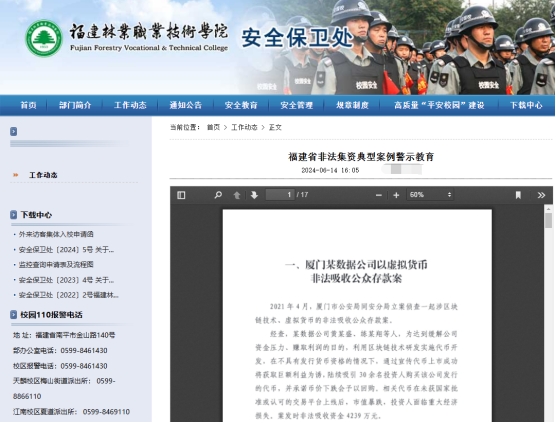Click the page number input field

[280, 195]
